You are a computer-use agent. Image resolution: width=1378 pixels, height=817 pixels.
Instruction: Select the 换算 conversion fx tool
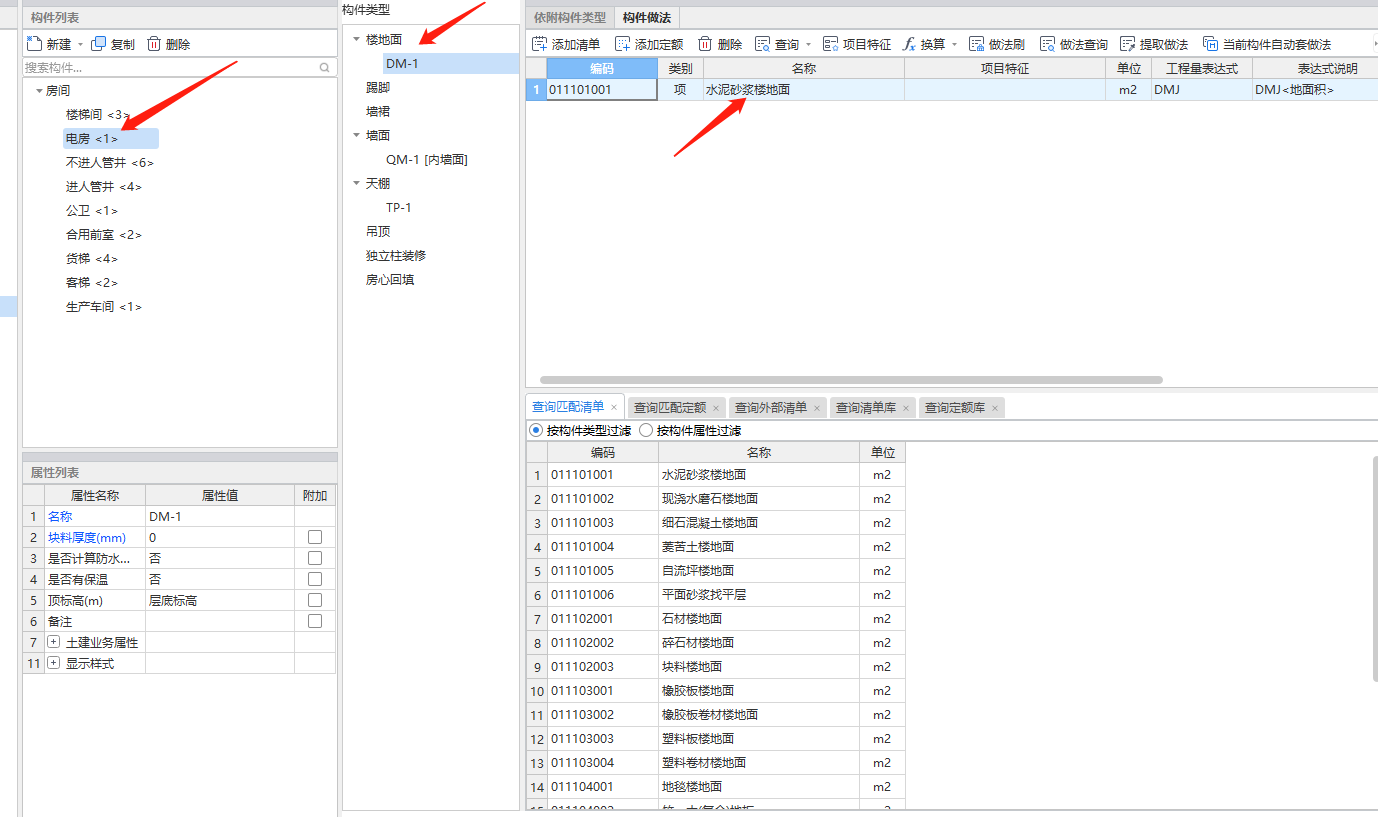[924, 44]
